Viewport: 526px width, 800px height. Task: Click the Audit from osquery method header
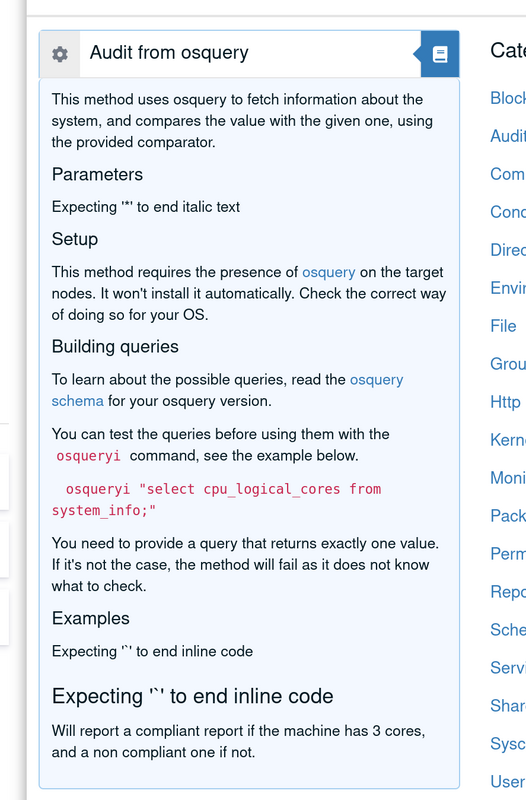tap(169, 53)
